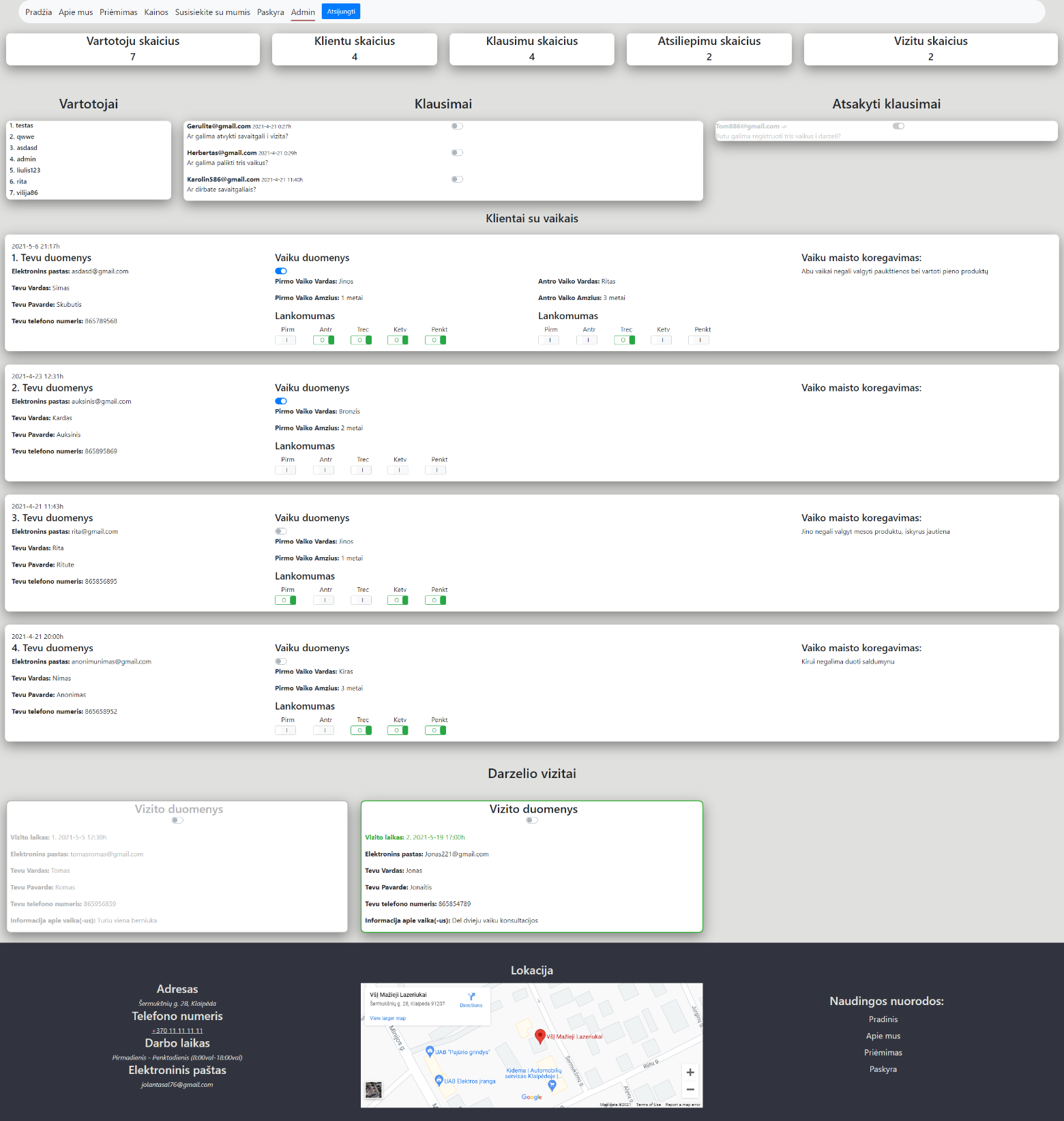
Task: Open the footer Paskyra link
Action: point(883,1069)
